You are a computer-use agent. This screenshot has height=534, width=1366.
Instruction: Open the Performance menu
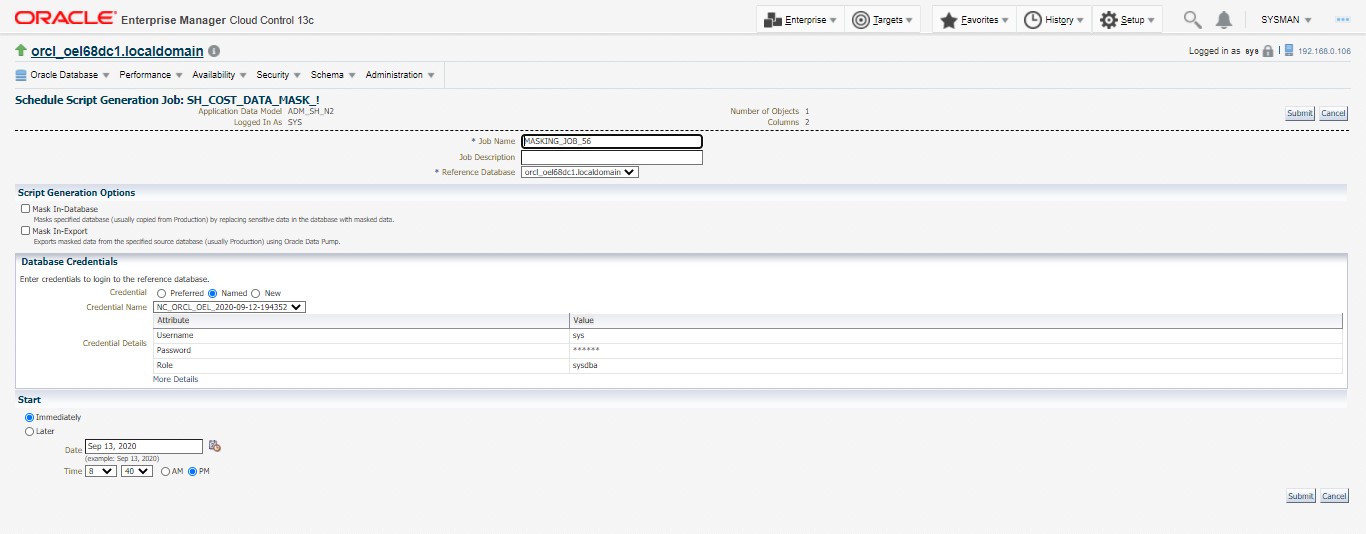pos(151,75)
